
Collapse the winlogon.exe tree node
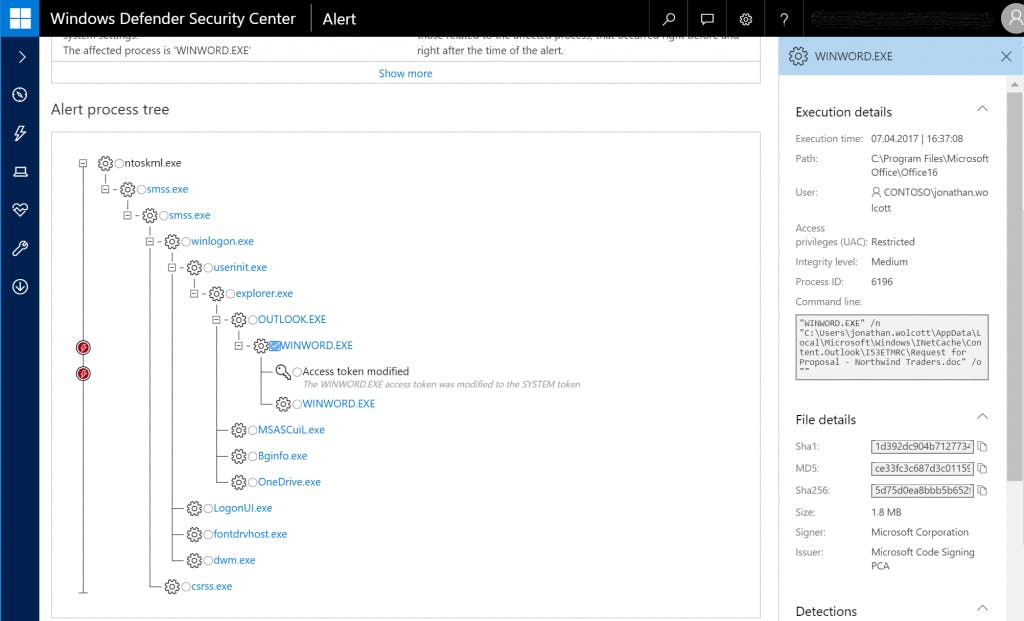(149, 241)
